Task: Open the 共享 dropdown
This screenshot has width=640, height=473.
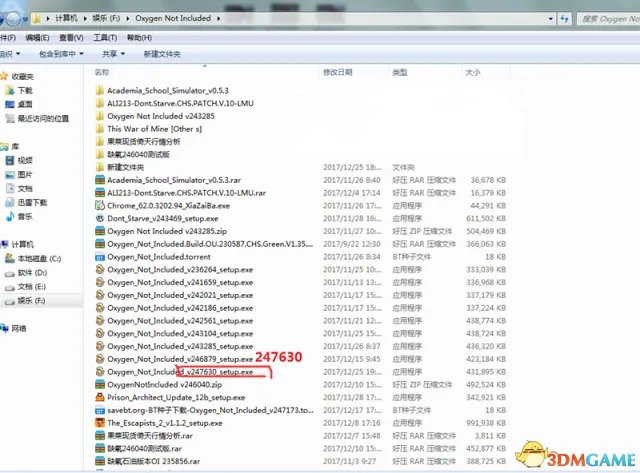Action: click(113, 54)
